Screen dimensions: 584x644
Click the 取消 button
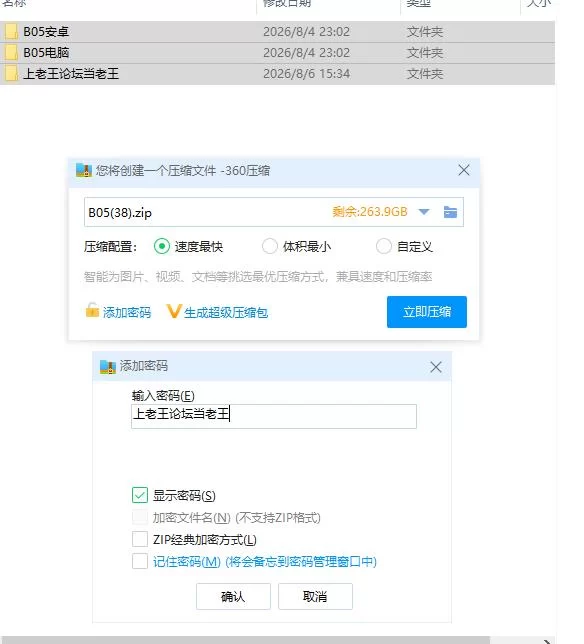315,596
